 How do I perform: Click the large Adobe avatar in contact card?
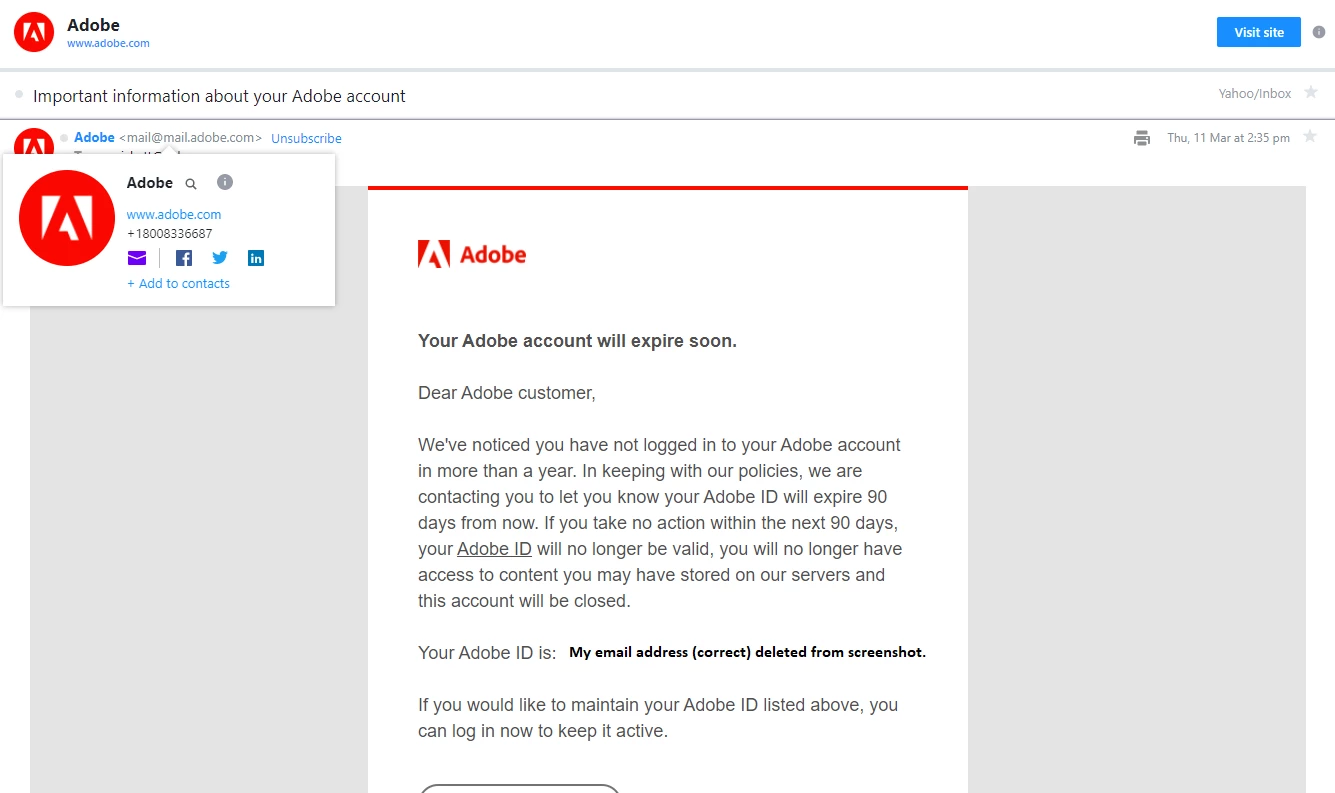[x=67, y=218]
